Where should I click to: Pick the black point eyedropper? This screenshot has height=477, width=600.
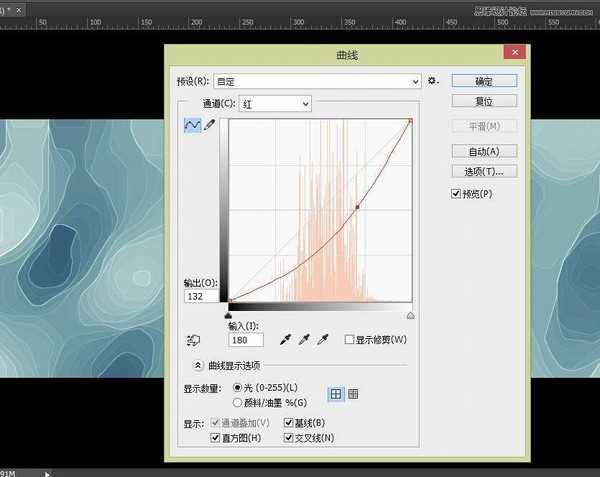(286, 340)
